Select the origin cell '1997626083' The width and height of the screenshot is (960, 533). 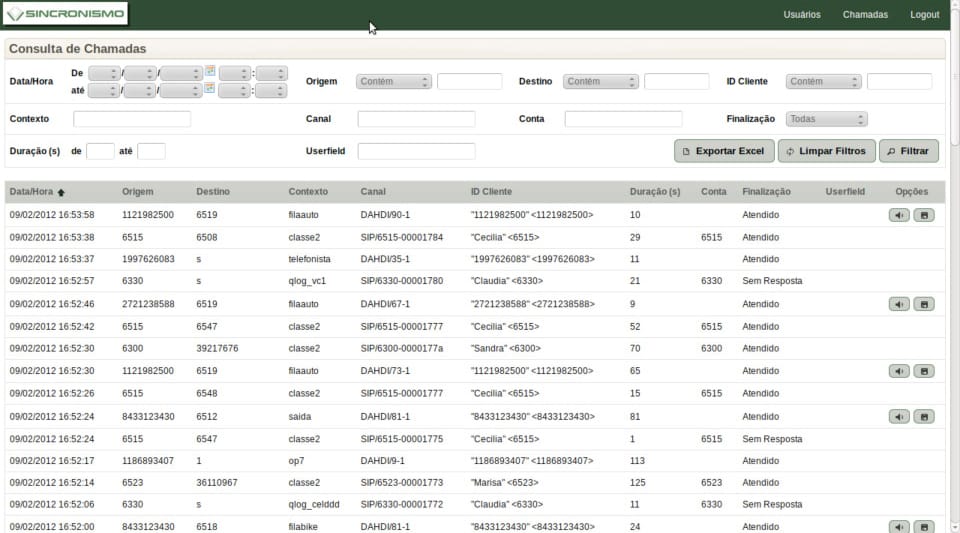pos(148,259)
